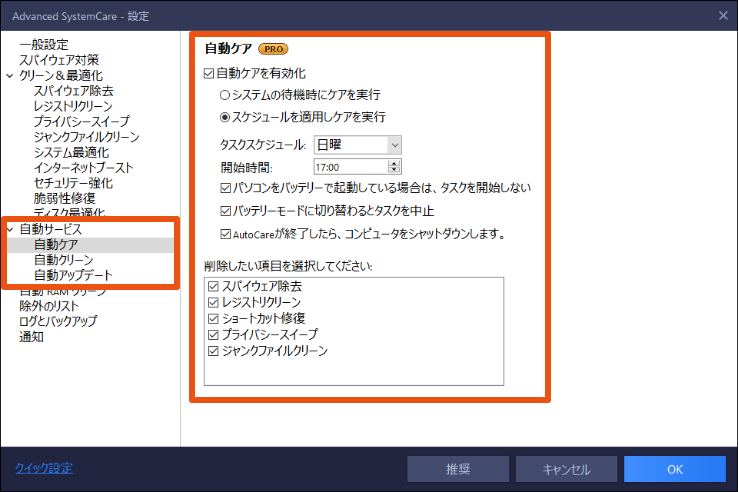Uncheck レジストリクリーン in the item list
The height and width of the screenshot is (492, 738).
pos(213,302)
